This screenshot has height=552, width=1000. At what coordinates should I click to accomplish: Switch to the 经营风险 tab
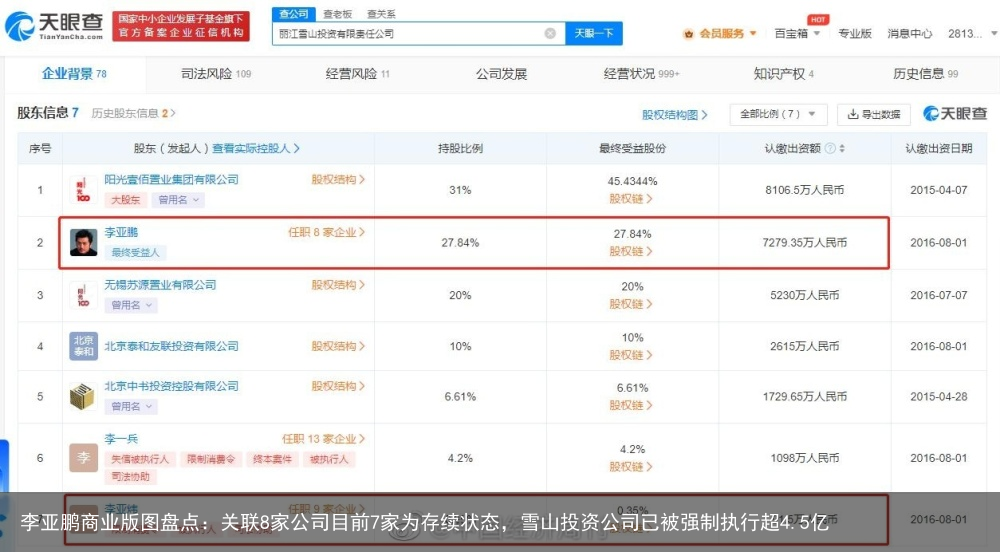pos(357,74)
